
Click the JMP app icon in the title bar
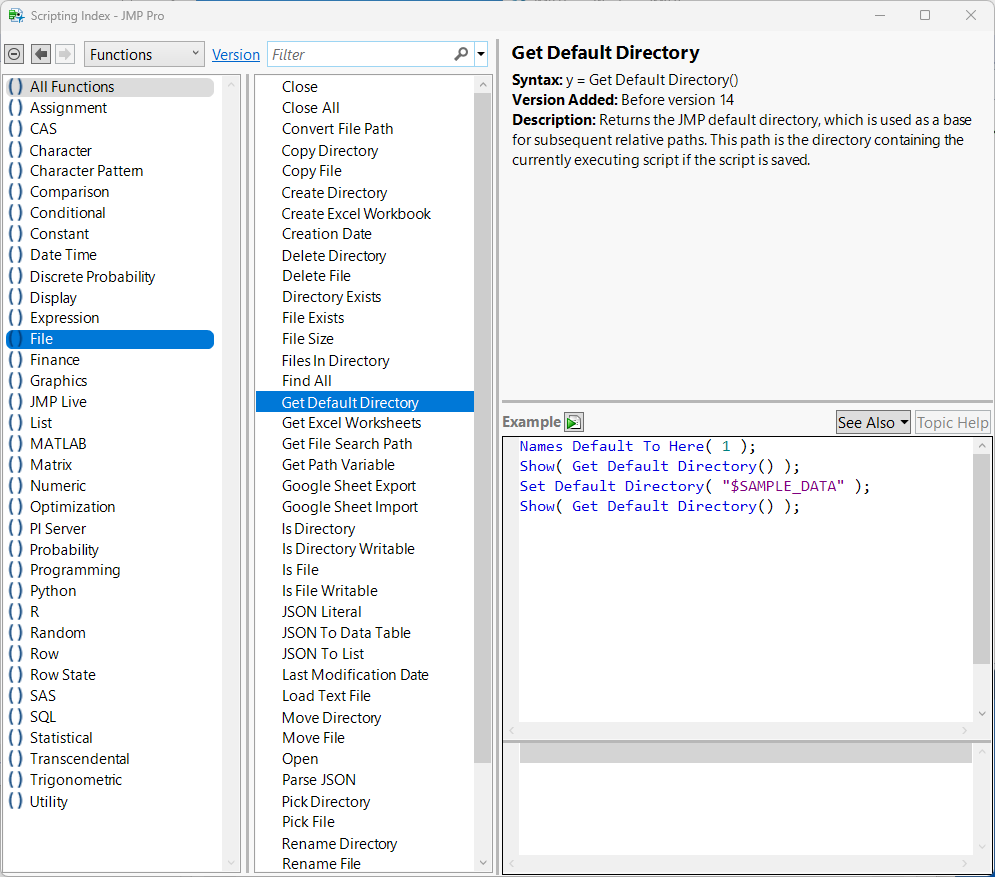(x=16, y=15)
